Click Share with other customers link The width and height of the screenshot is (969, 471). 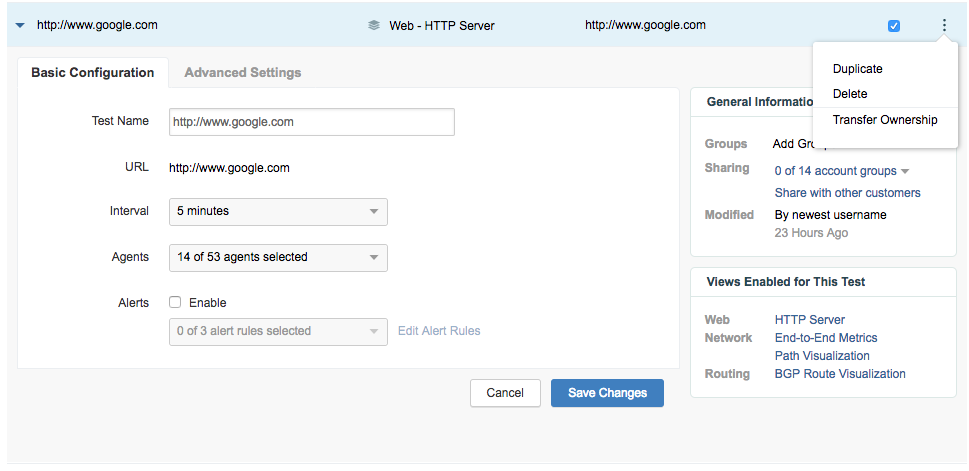(x=847, y=193)
